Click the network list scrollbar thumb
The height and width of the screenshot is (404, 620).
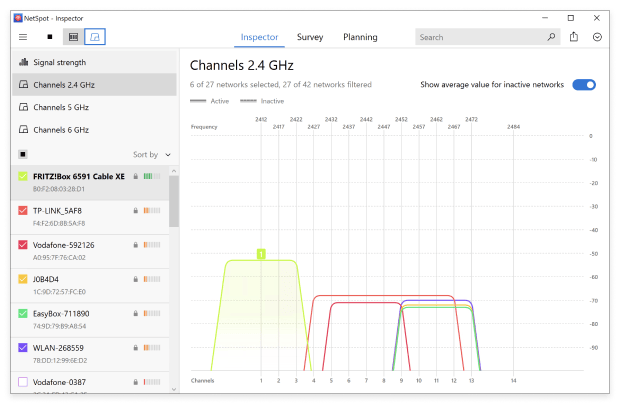click(174, 201)
